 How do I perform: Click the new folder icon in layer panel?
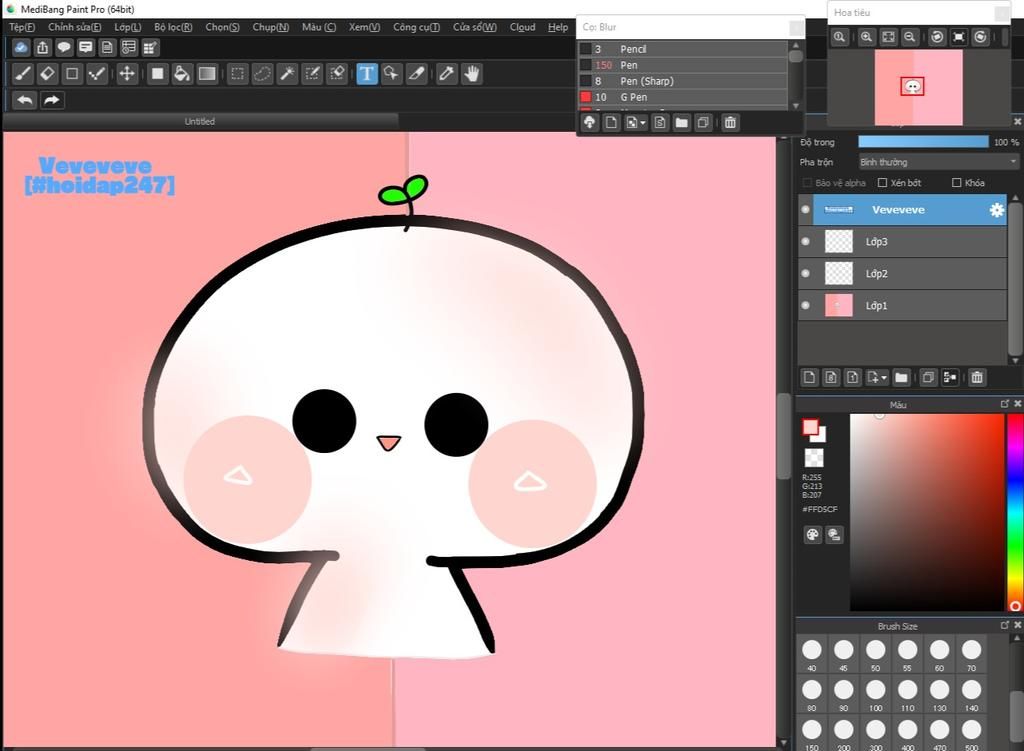(x=901, y=377)
